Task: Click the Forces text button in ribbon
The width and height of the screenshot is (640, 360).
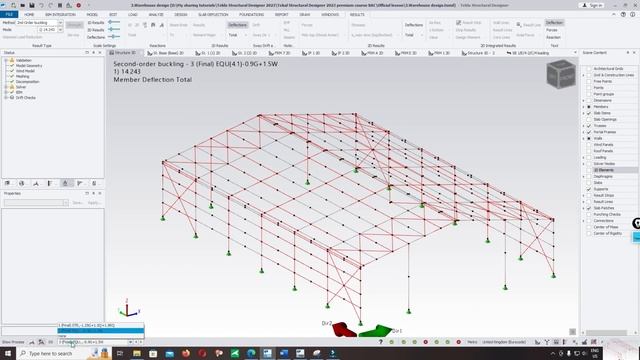Action: 552,30
